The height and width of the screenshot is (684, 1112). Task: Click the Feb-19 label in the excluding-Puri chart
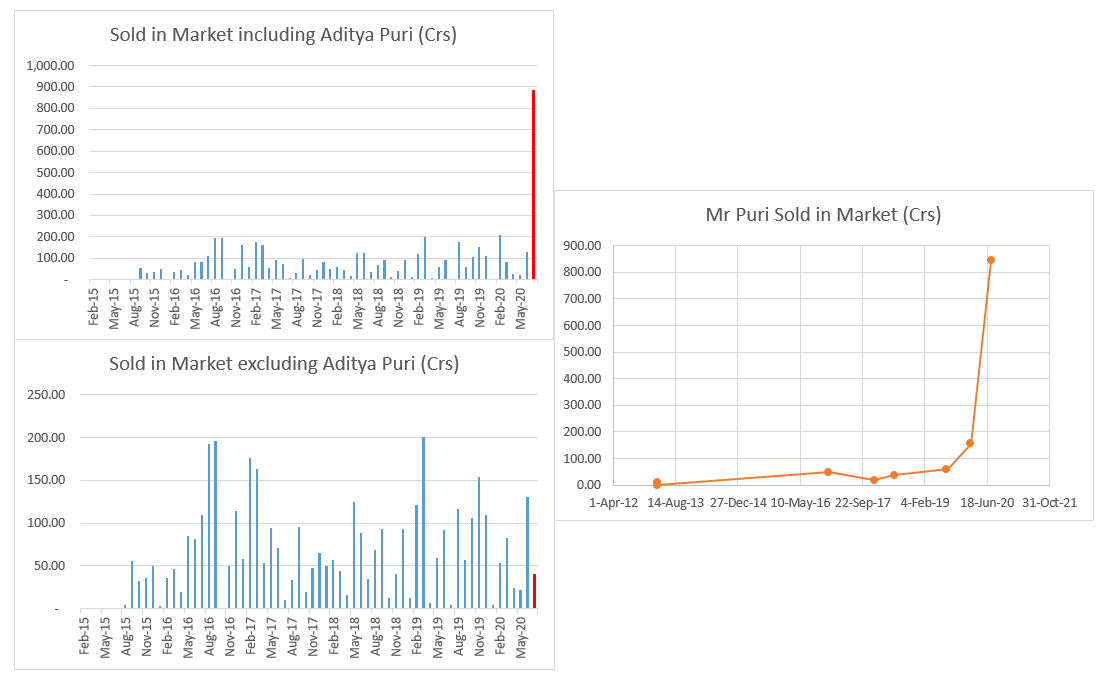(x=417, y=635)
